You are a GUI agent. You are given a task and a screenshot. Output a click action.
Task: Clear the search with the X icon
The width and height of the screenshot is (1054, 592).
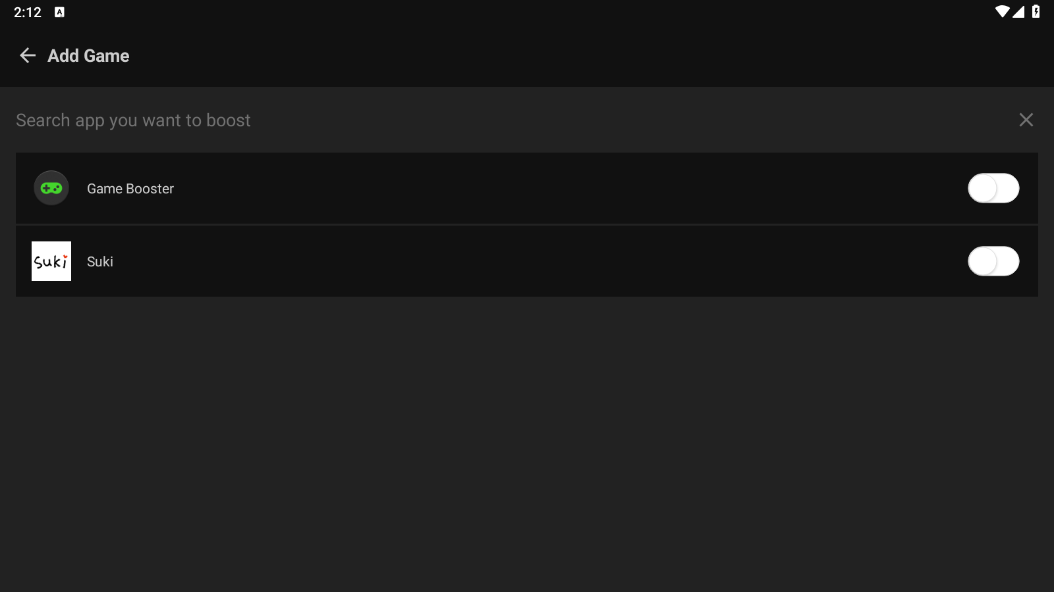point(1026,120)
